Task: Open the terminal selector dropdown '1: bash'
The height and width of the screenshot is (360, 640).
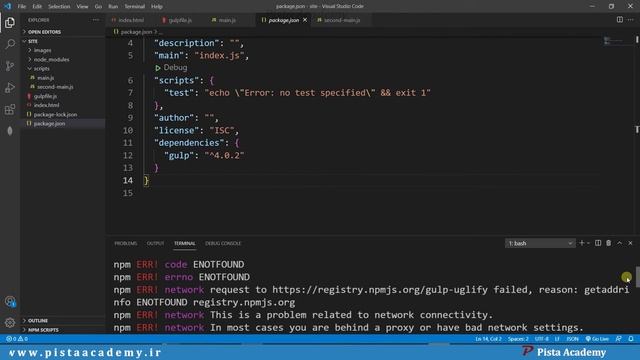Action: 540,243
